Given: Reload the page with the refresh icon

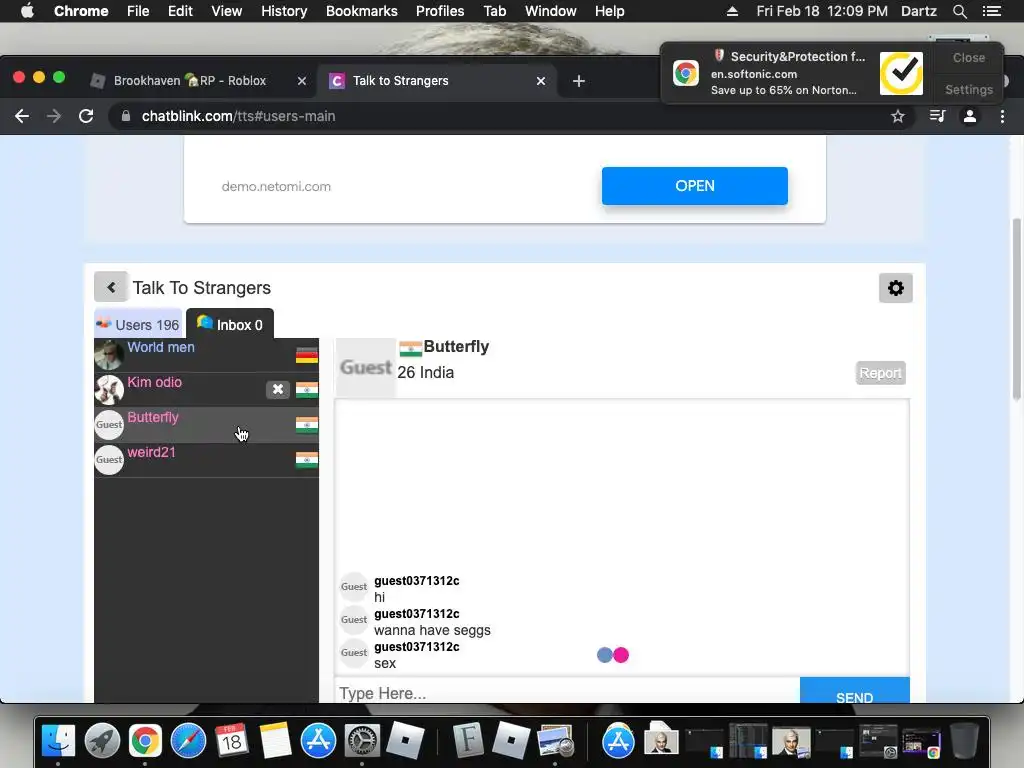Looking at the screenshot, I should click(x=86, y=116).
